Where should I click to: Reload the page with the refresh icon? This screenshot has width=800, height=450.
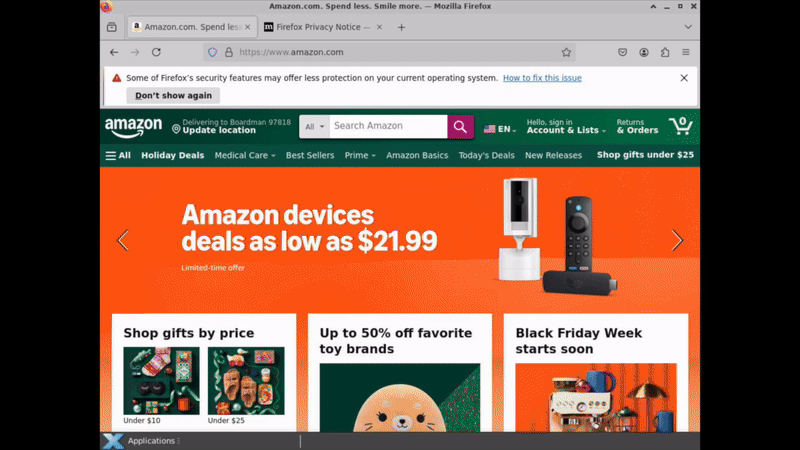tap(156, 52)
